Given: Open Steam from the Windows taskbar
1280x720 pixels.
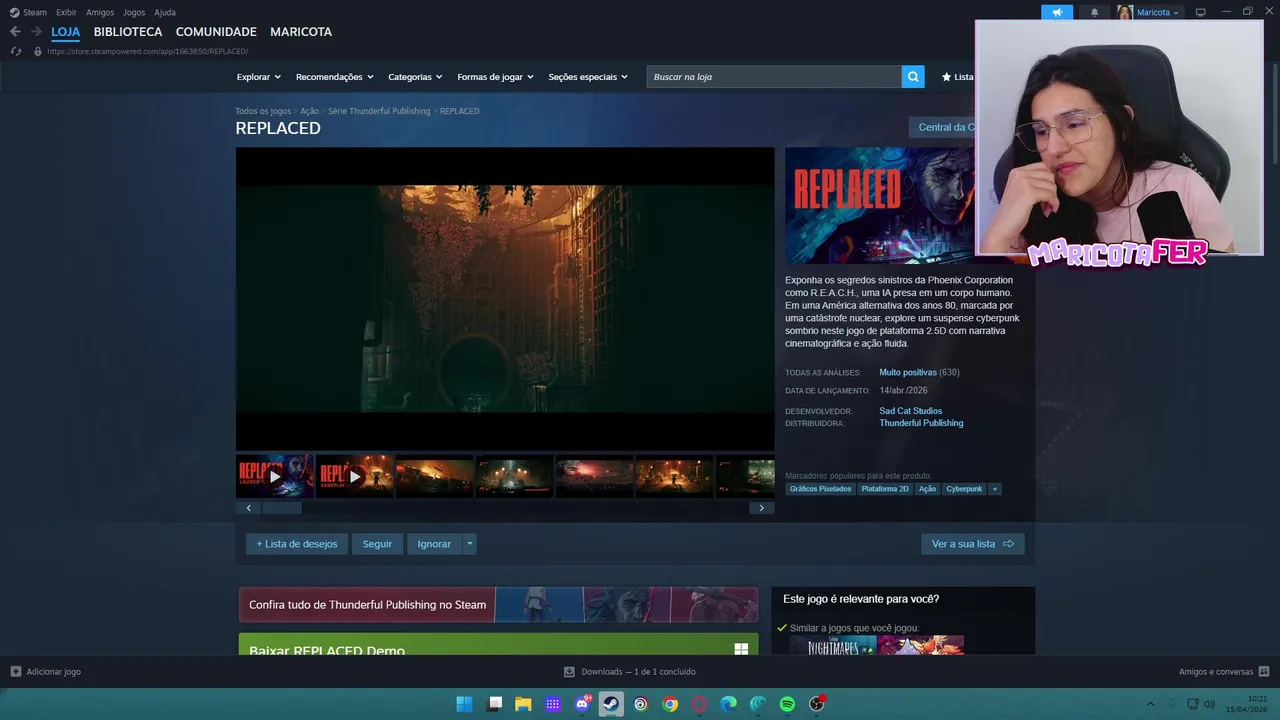Looking at the screenshot, I should (x=611, y=704).
